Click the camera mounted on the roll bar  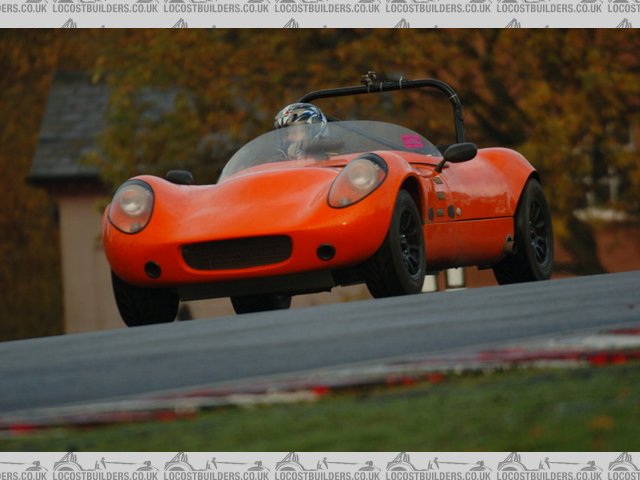pyautogui.click(x=372, y=79)
